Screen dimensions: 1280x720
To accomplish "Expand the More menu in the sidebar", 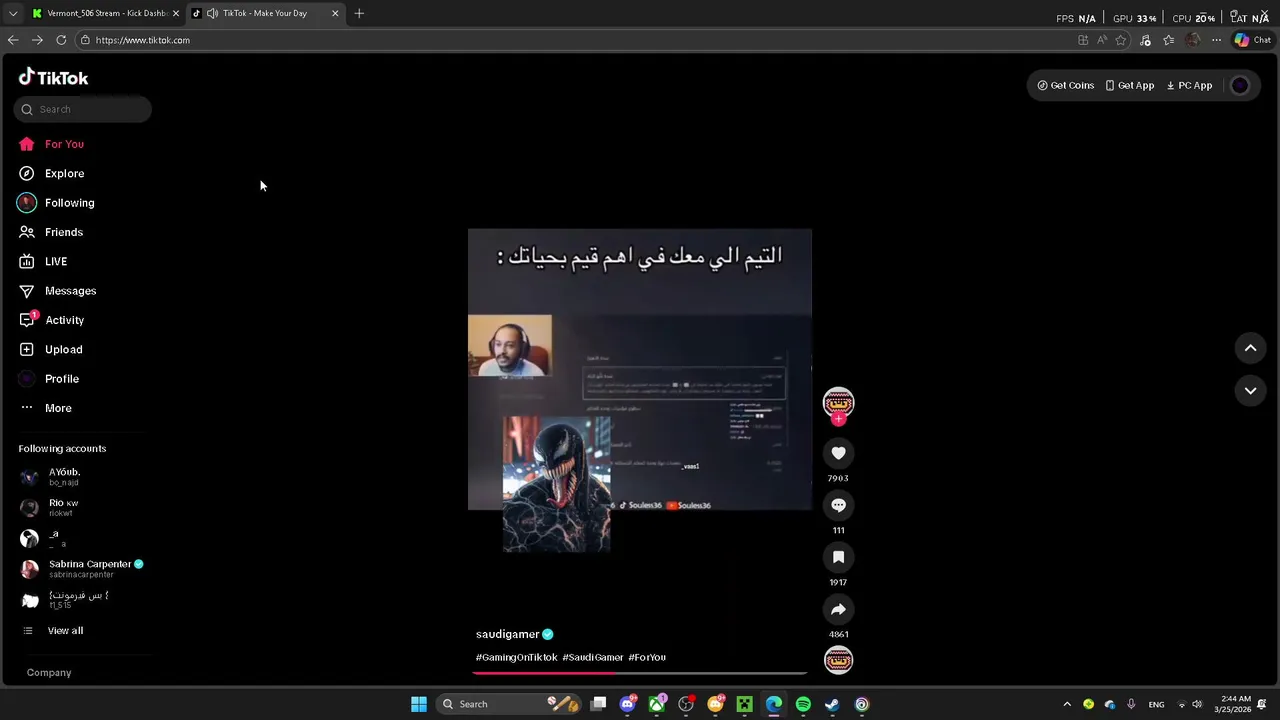I will coord(46,408).
